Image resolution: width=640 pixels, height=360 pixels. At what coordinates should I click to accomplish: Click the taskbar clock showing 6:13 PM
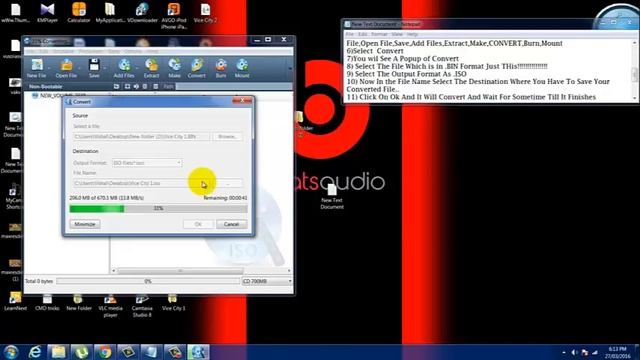(x=617, y=352)
